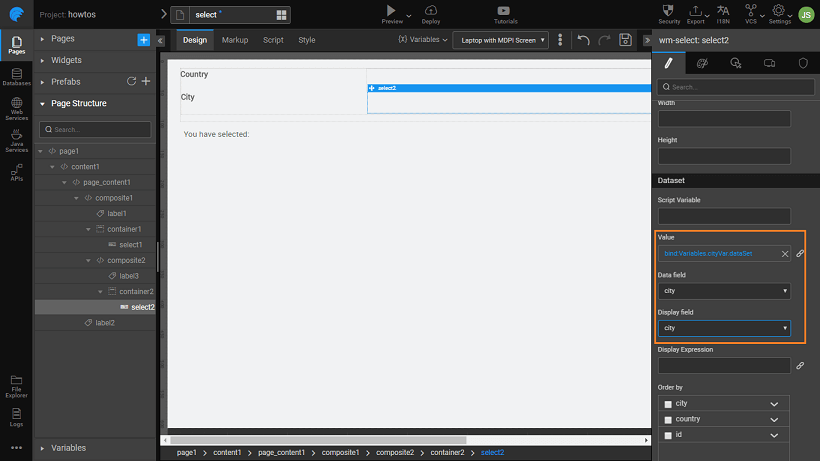Open the Databases sidebar panel
820x461 pixels.
coord(16,76)
